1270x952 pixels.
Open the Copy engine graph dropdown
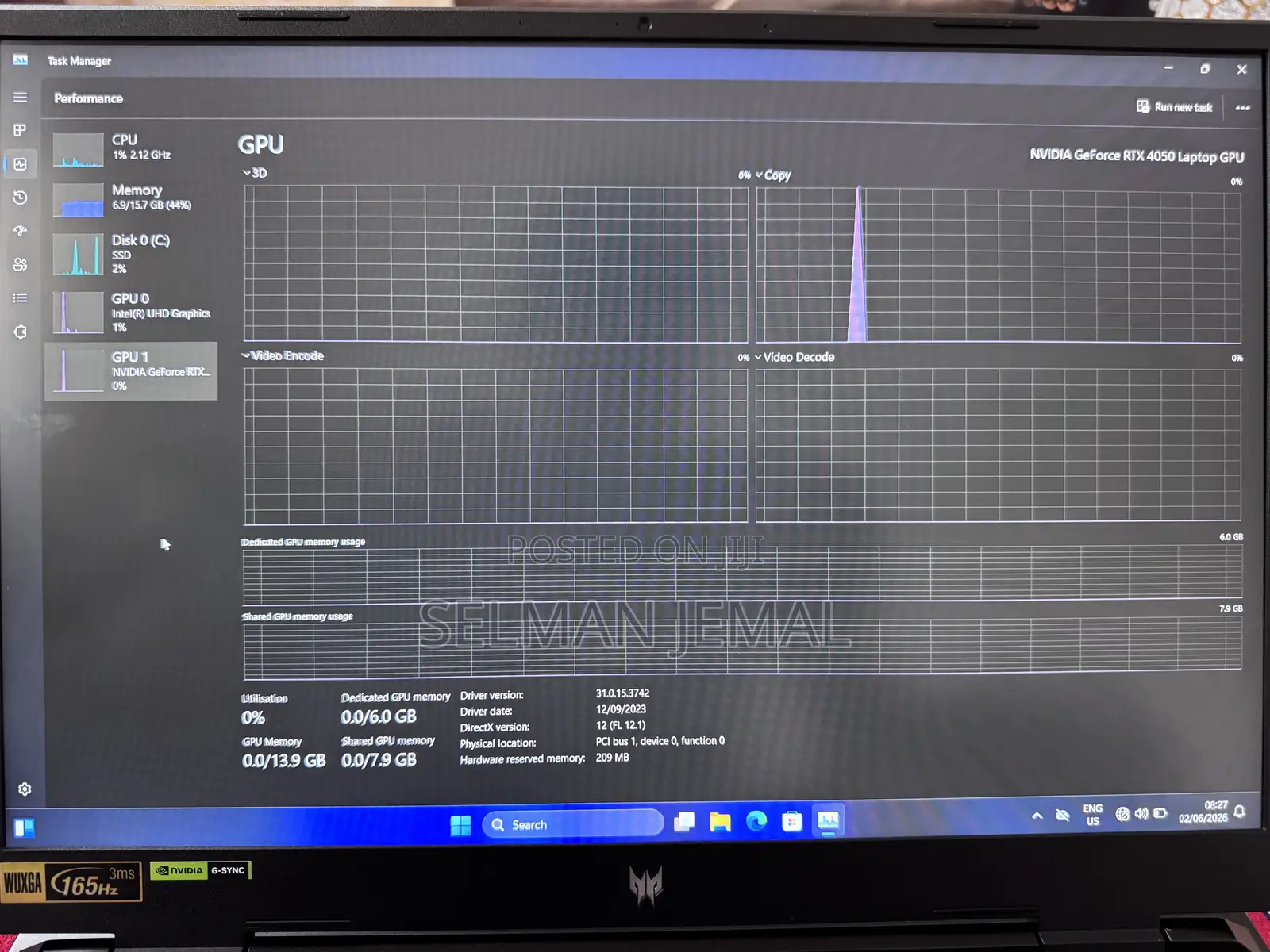(x=773, y=175)
